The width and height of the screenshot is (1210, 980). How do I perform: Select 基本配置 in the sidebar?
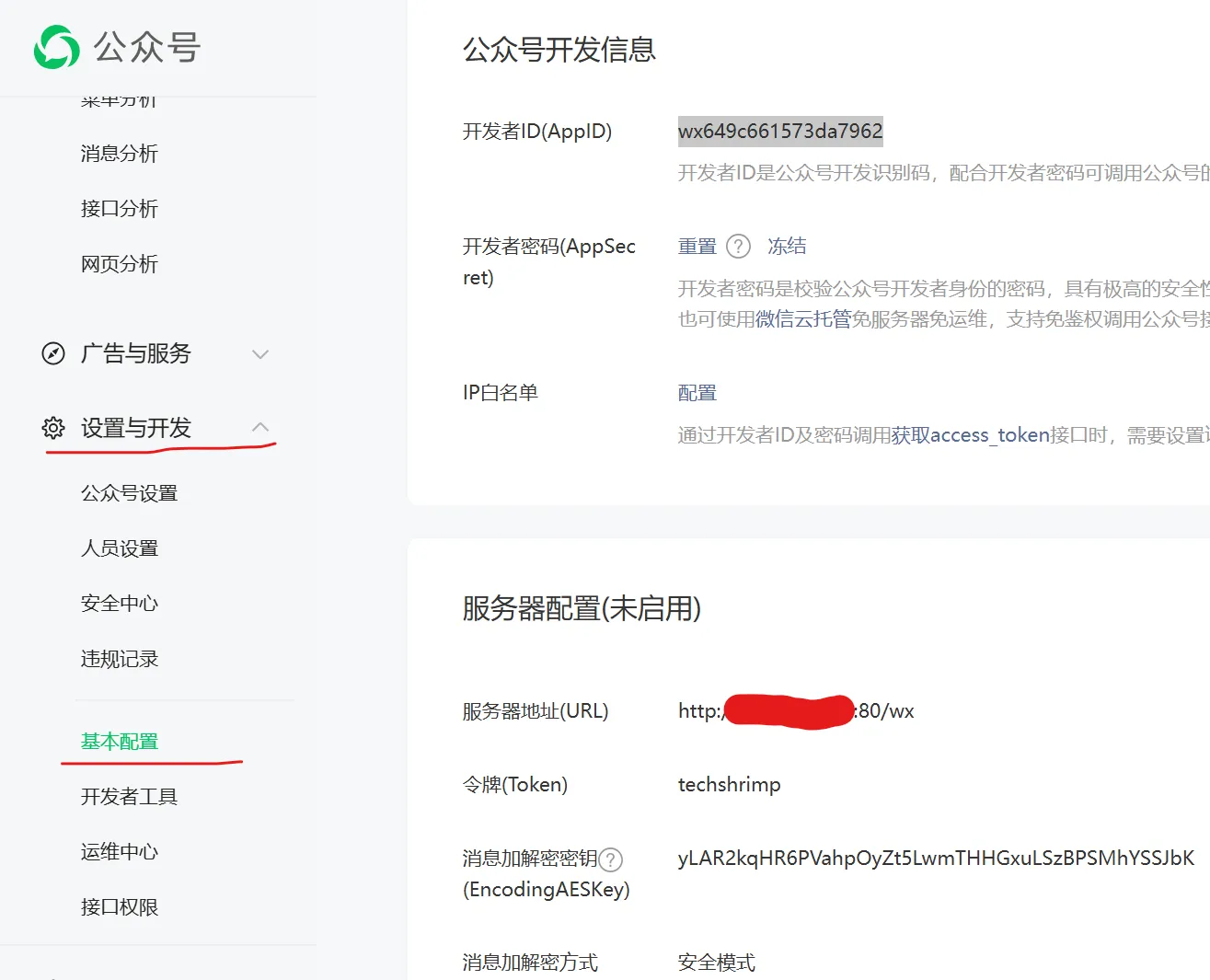pyautogui.click(x=119, y=742)
